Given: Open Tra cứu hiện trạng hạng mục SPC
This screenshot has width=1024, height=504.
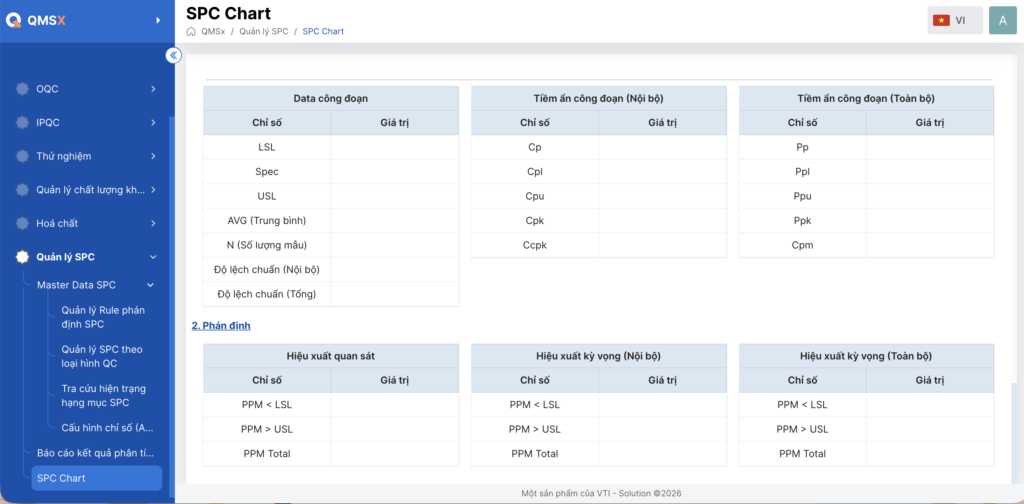Looking at the screenshot, I should pos(104,396).
